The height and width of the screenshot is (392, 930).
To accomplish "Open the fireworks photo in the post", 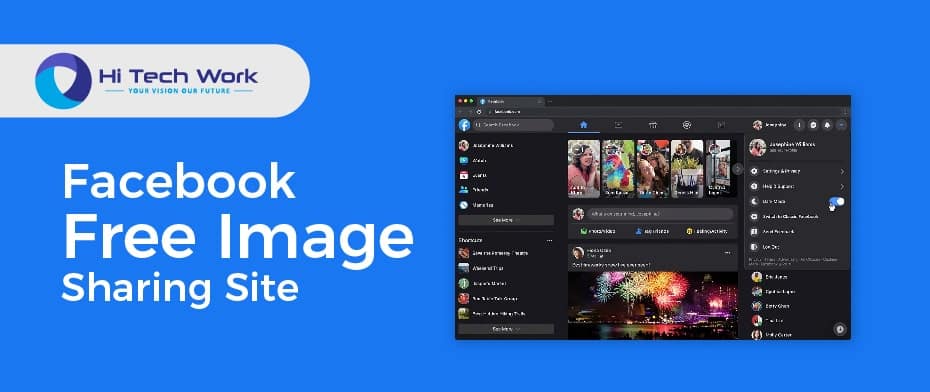I will click(x=652, y=305).
